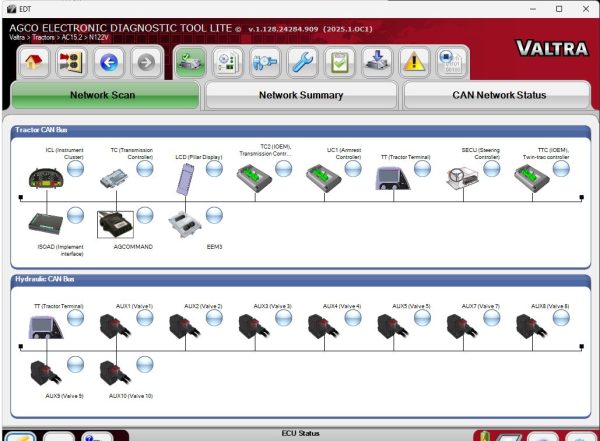Screen dimensions: 600x441
Task: Open the clipboard checklist toolbar icon
Action: [340, 62]
